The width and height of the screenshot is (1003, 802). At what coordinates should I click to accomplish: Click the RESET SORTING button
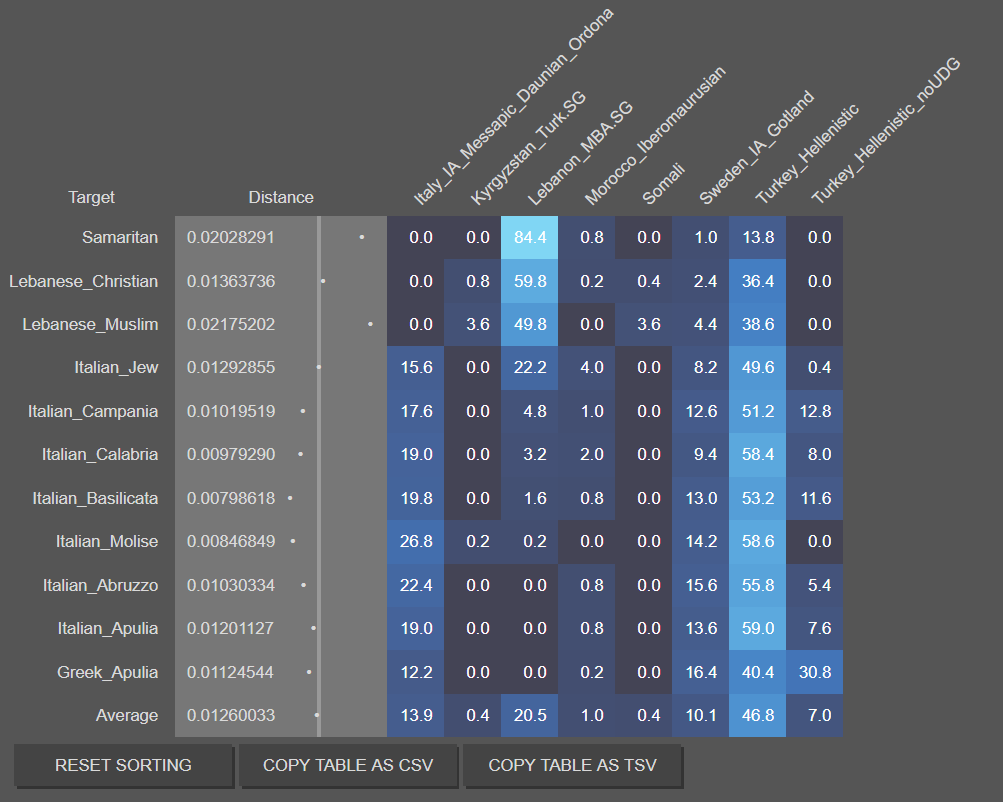click(x=123, y=765)
